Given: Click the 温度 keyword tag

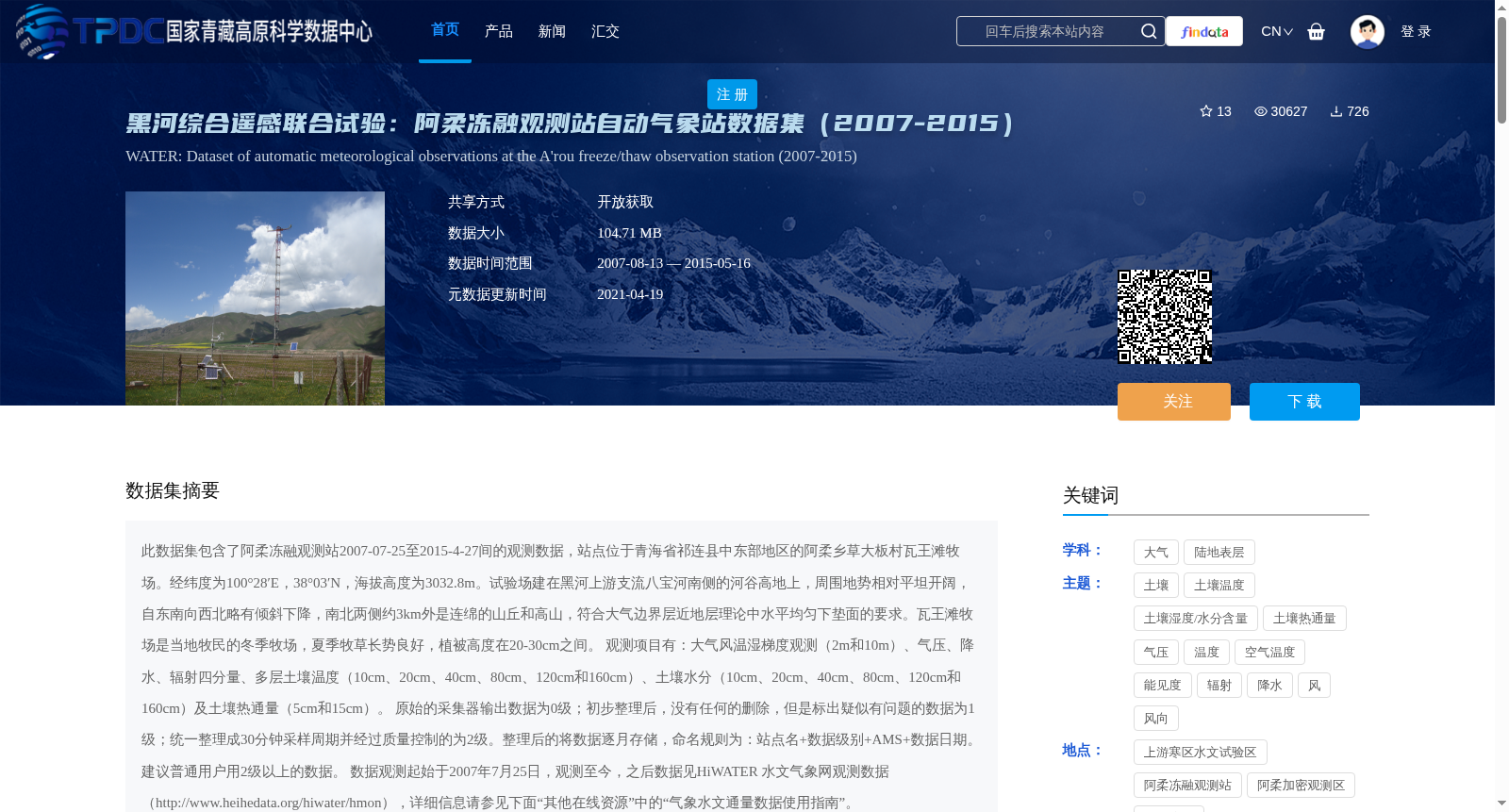Looking at the screenshot, I should [x=1206, y=653].
